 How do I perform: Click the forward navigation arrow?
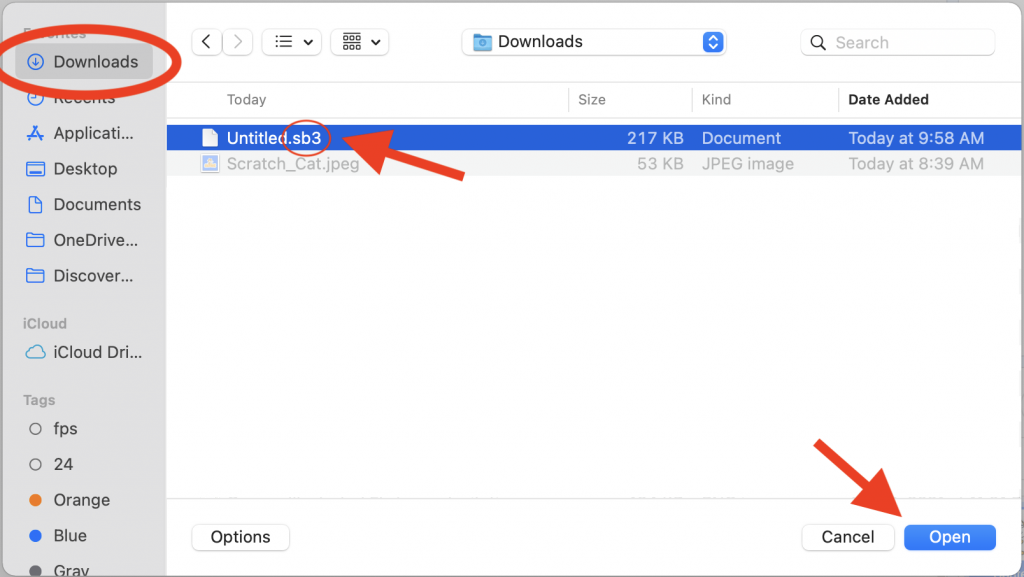click(x=237, y=42)
